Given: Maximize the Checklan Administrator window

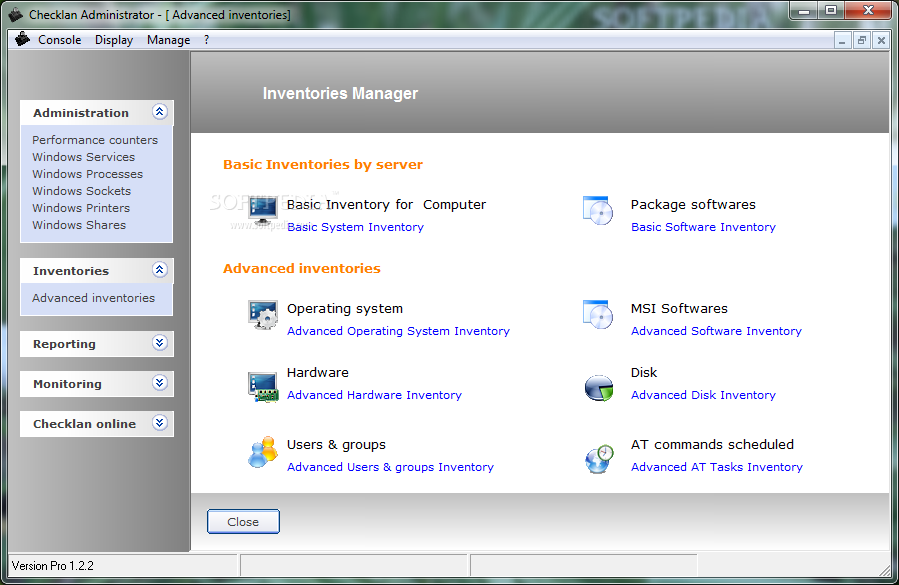Looking at the screenshot, I should click(x=831, y=10).
